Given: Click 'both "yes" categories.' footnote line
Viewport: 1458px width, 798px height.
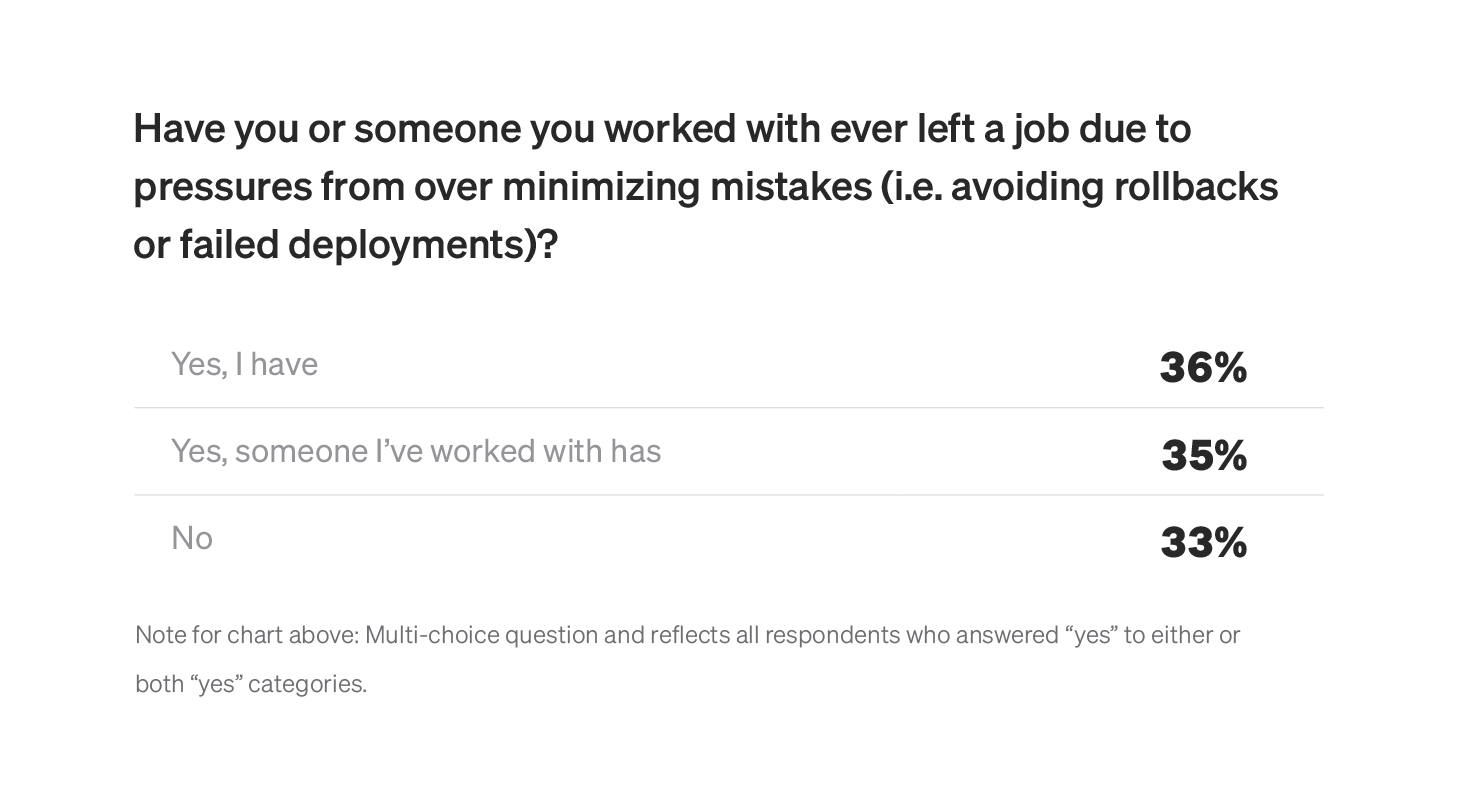Looking at the screenshot, I should coord(251,684).
